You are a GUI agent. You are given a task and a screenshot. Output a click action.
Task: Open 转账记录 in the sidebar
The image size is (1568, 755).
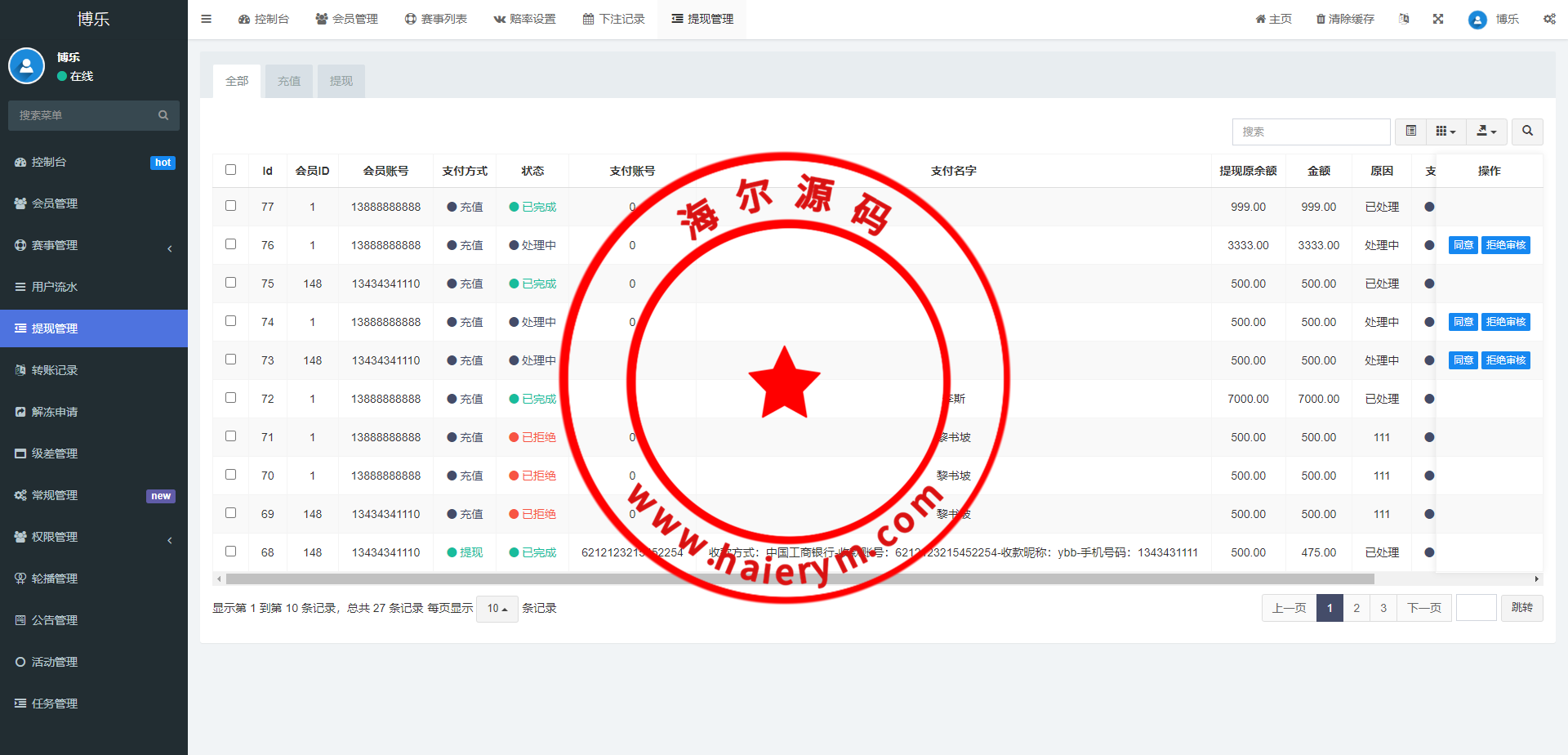[x=55, y=370]
